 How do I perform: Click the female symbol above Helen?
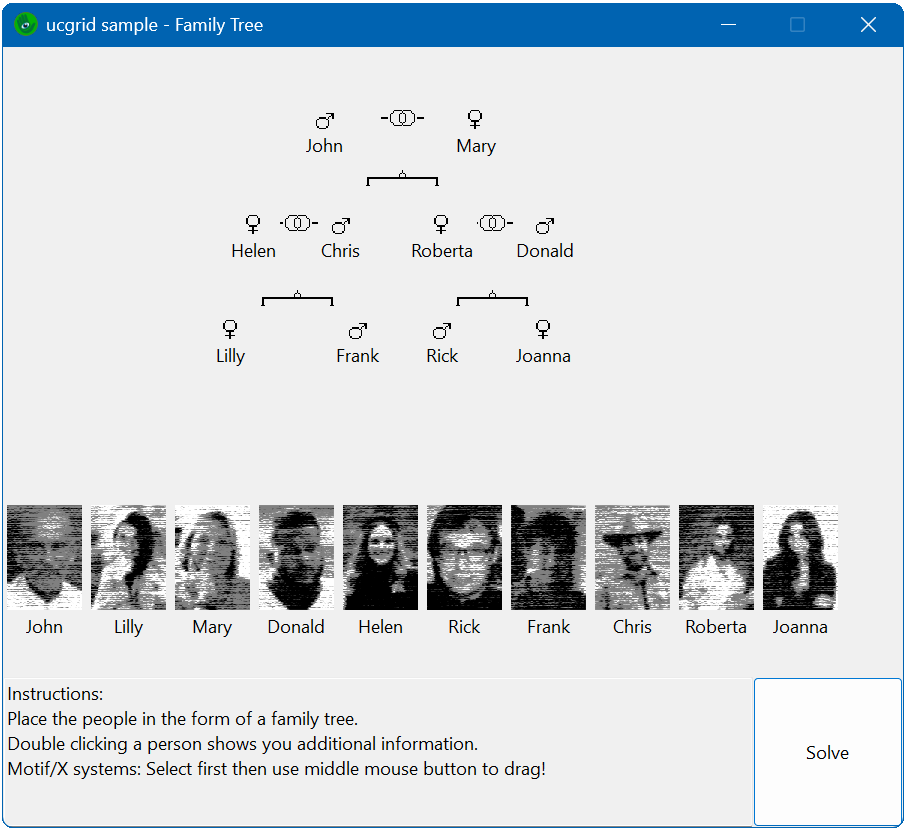point(253,224)
